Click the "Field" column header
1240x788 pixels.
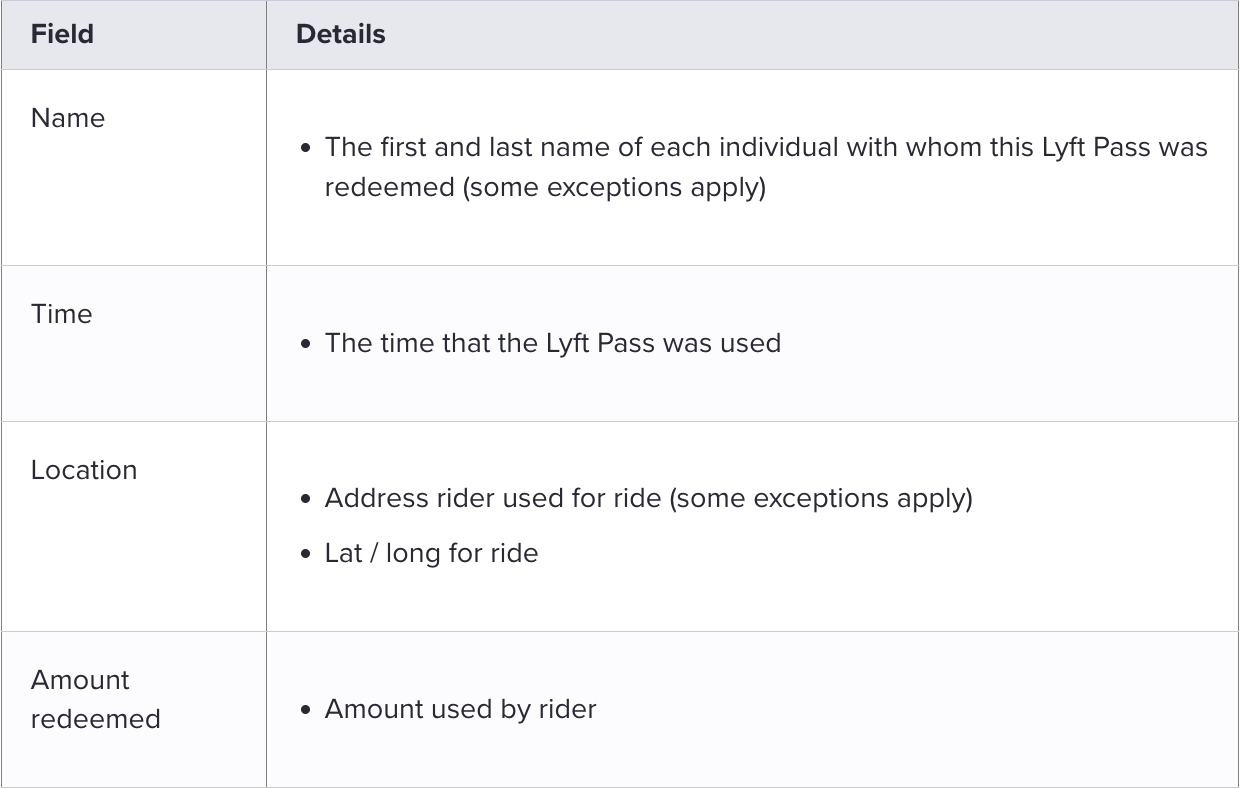click(x=62, y=34)
